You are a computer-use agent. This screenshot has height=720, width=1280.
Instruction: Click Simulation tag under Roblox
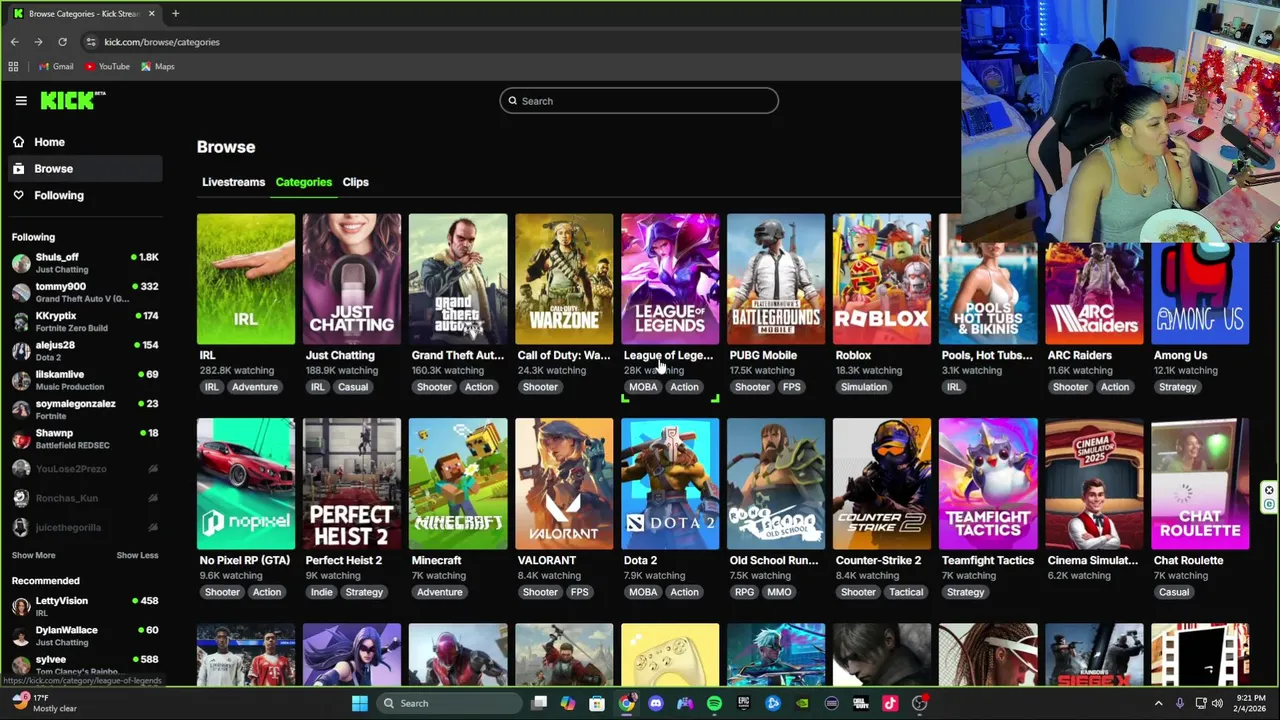(x=864, y=387)
